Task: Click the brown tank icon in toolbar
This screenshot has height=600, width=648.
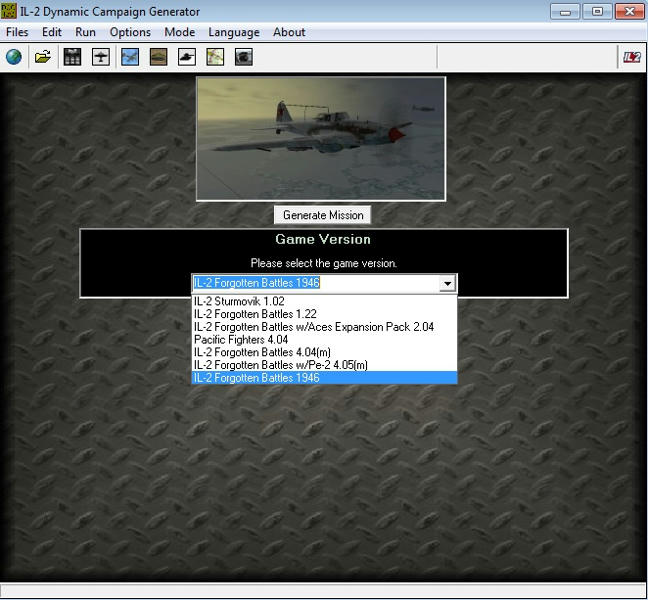Action: click(158, 57)
